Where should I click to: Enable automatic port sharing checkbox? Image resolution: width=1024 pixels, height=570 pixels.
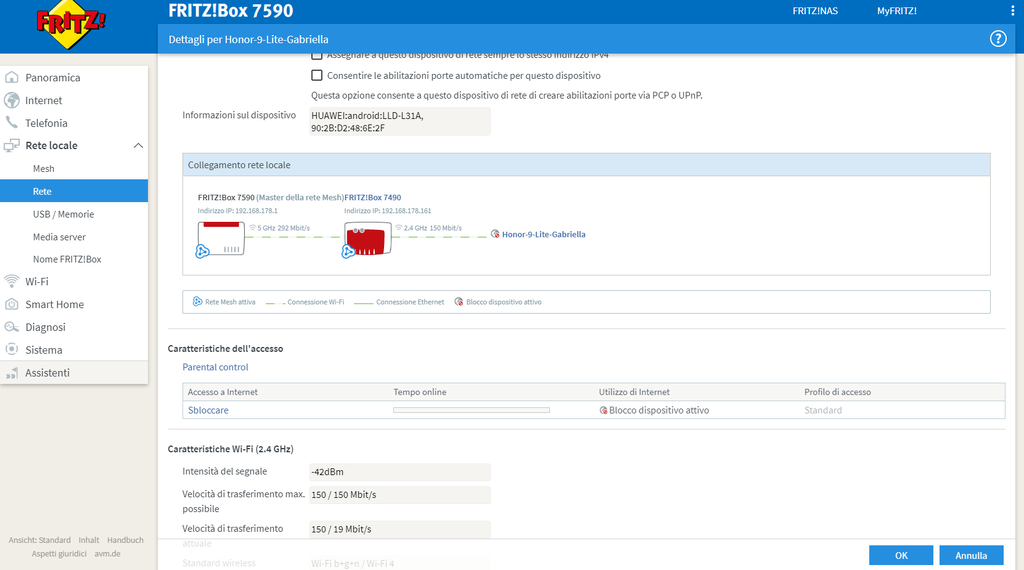click(317, 75)
